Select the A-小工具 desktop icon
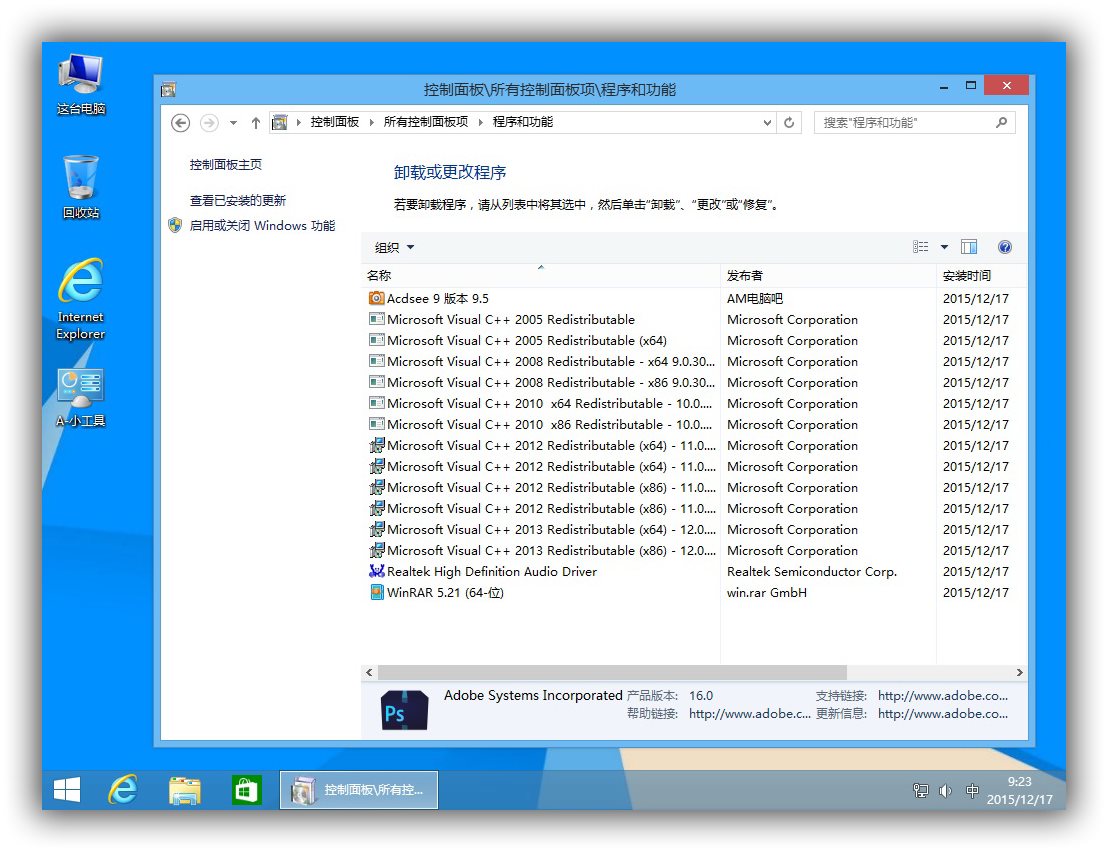The height and width of the screenshot is (852, 1108). (x=81, y=398)
